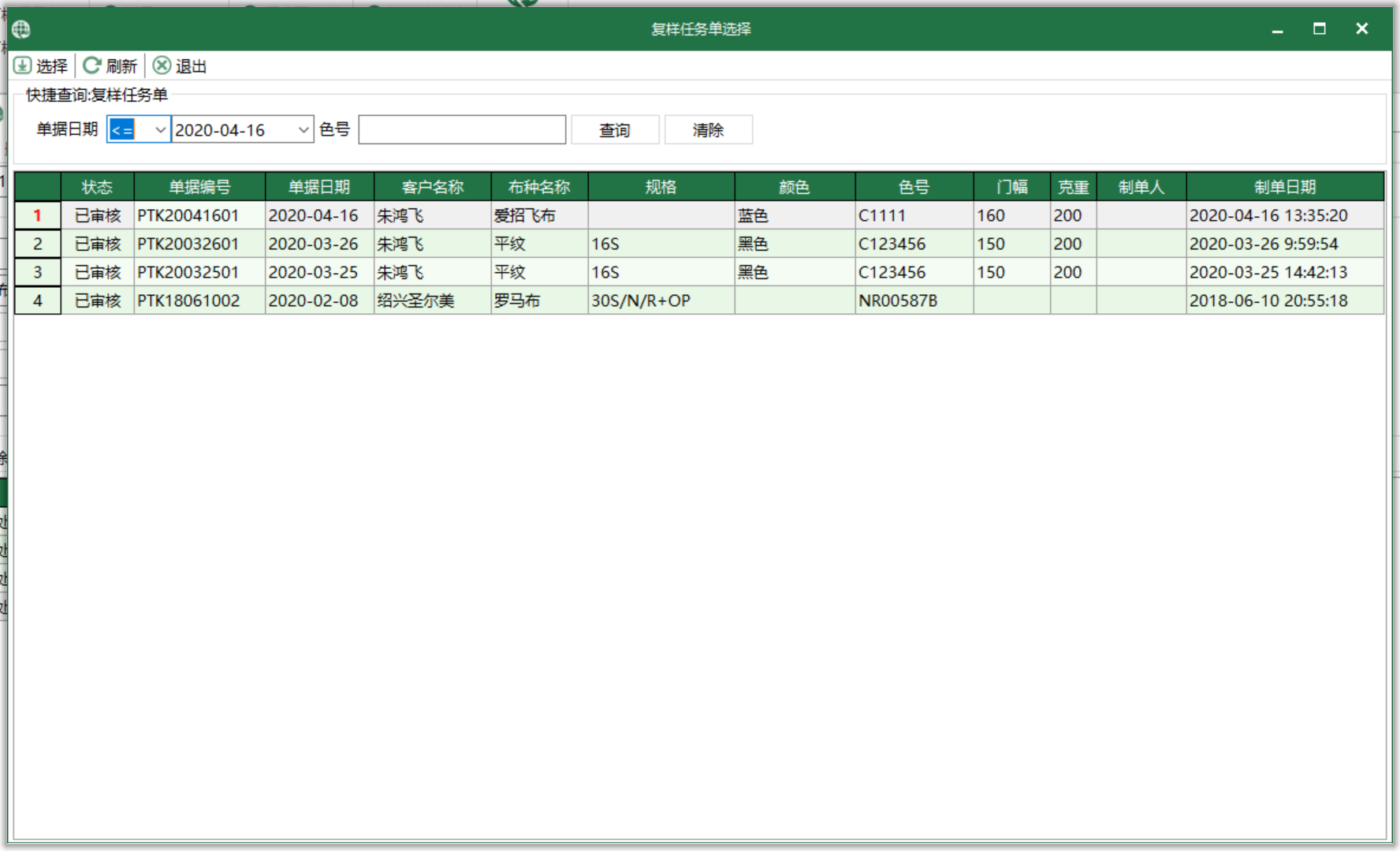Click the 色号 column header in table
Image resolution: width=1400 pixels, height=851 pixels.
[x=914, y=187]
